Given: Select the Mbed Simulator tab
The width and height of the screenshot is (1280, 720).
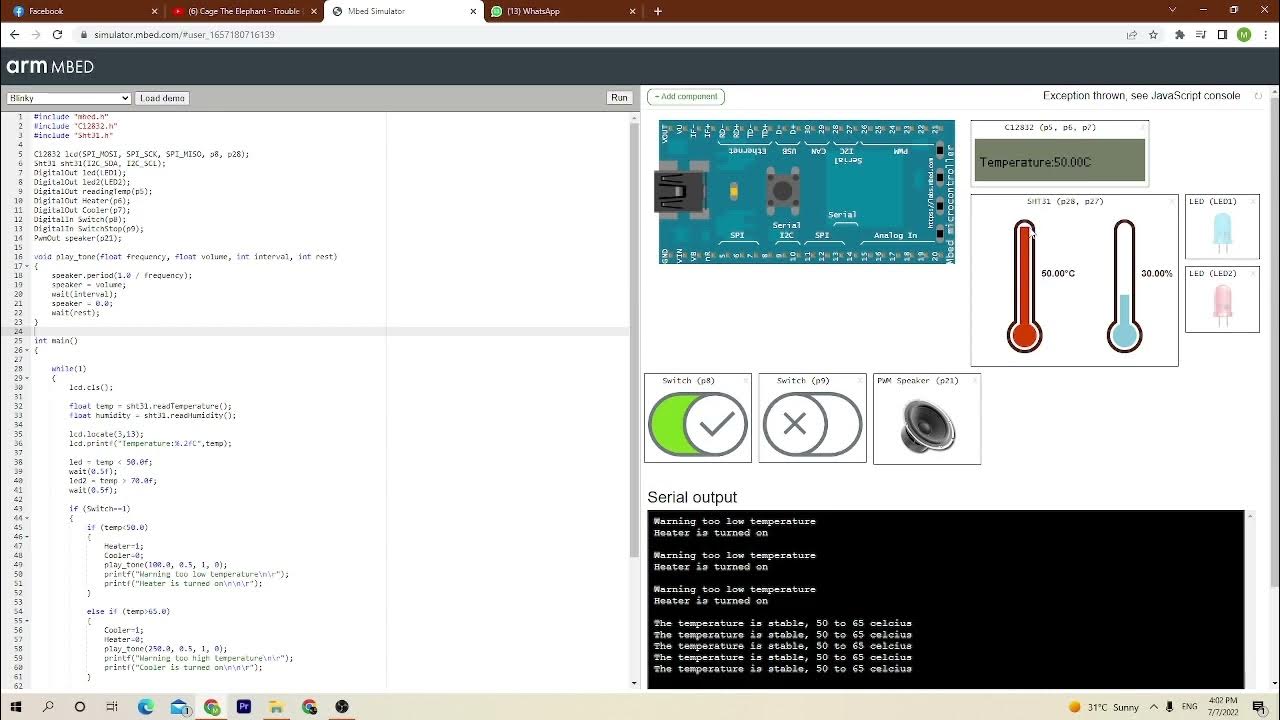Looking at the screenshot, I should pos(404,11).
